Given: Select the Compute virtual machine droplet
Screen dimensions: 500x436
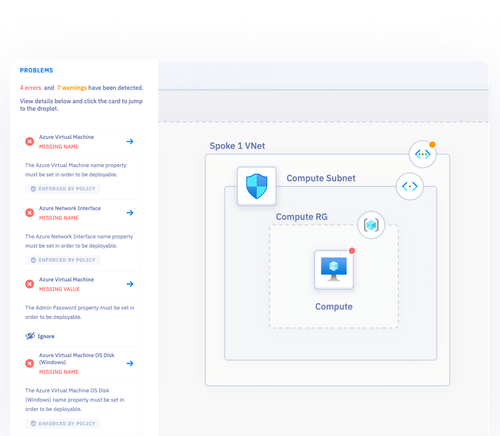Looking at the screenshot, I should [x=334, y=270].
